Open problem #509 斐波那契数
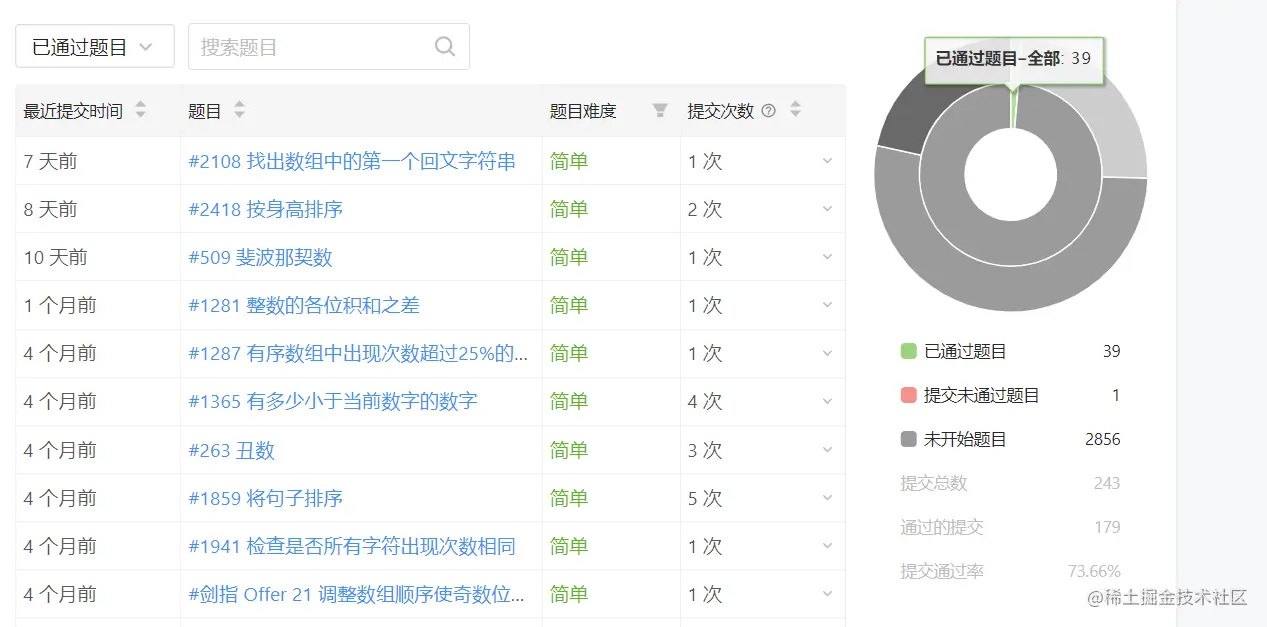1267x627 pixels. tap(260, 257)
